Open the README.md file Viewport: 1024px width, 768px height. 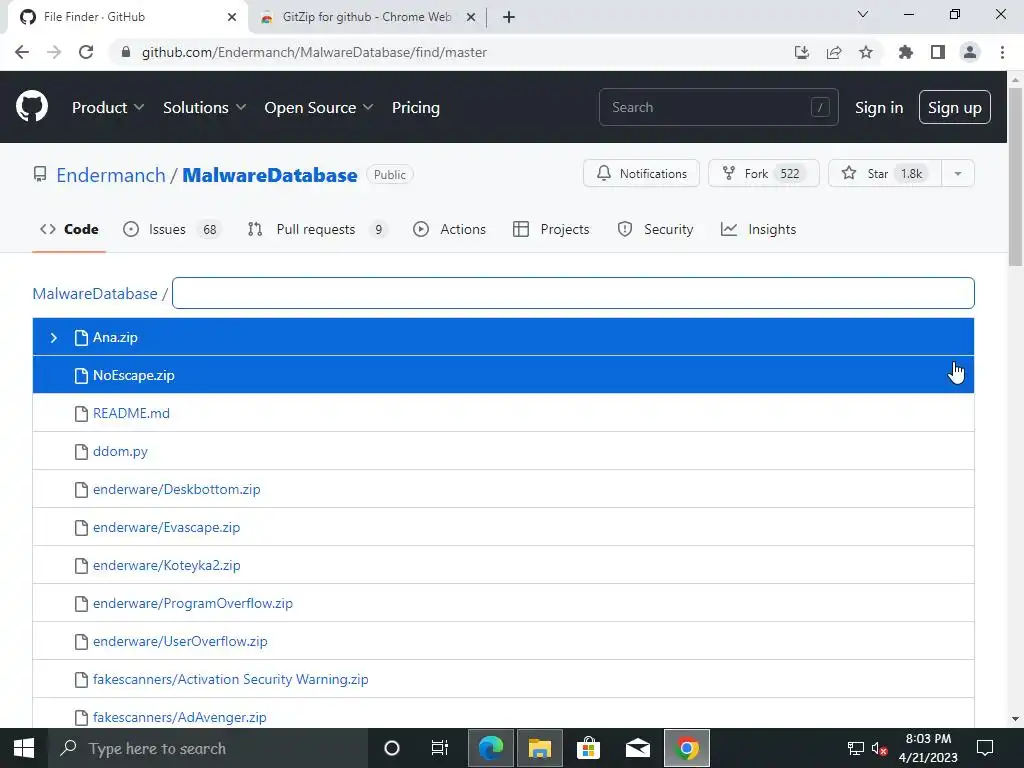coord(131,413)
